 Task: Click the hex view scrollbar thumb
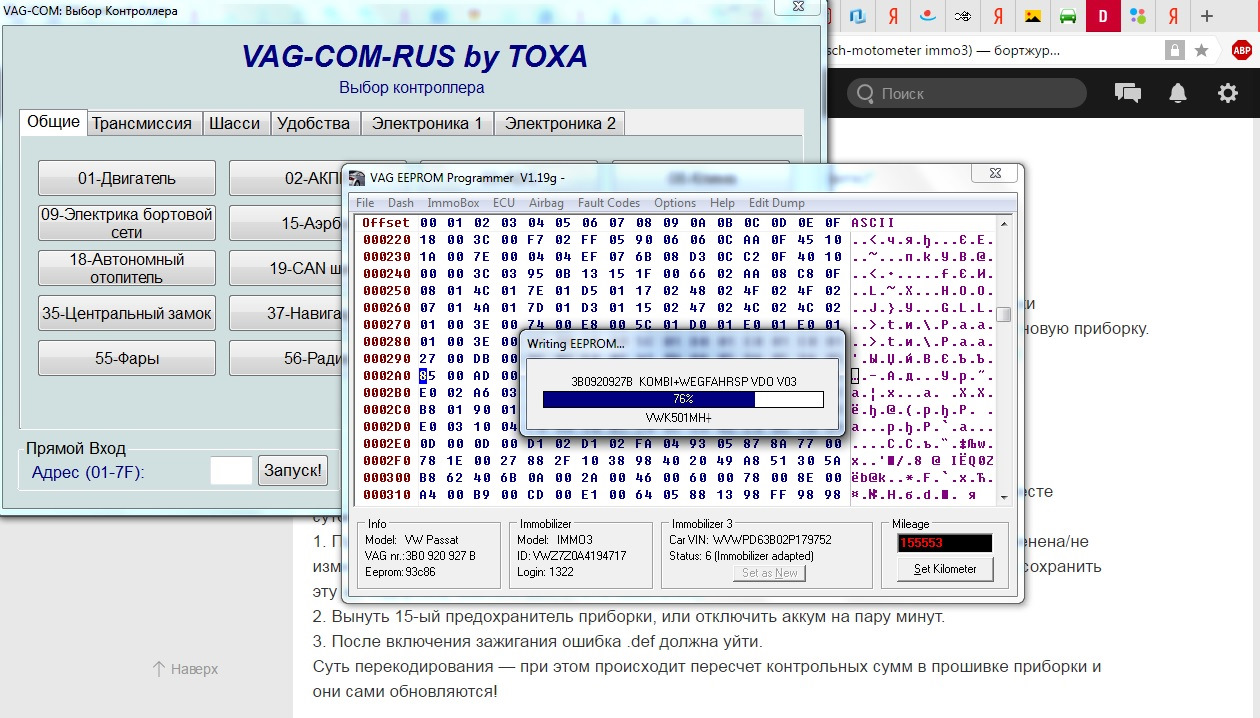pyautogui.click(x=1003, y=315)
